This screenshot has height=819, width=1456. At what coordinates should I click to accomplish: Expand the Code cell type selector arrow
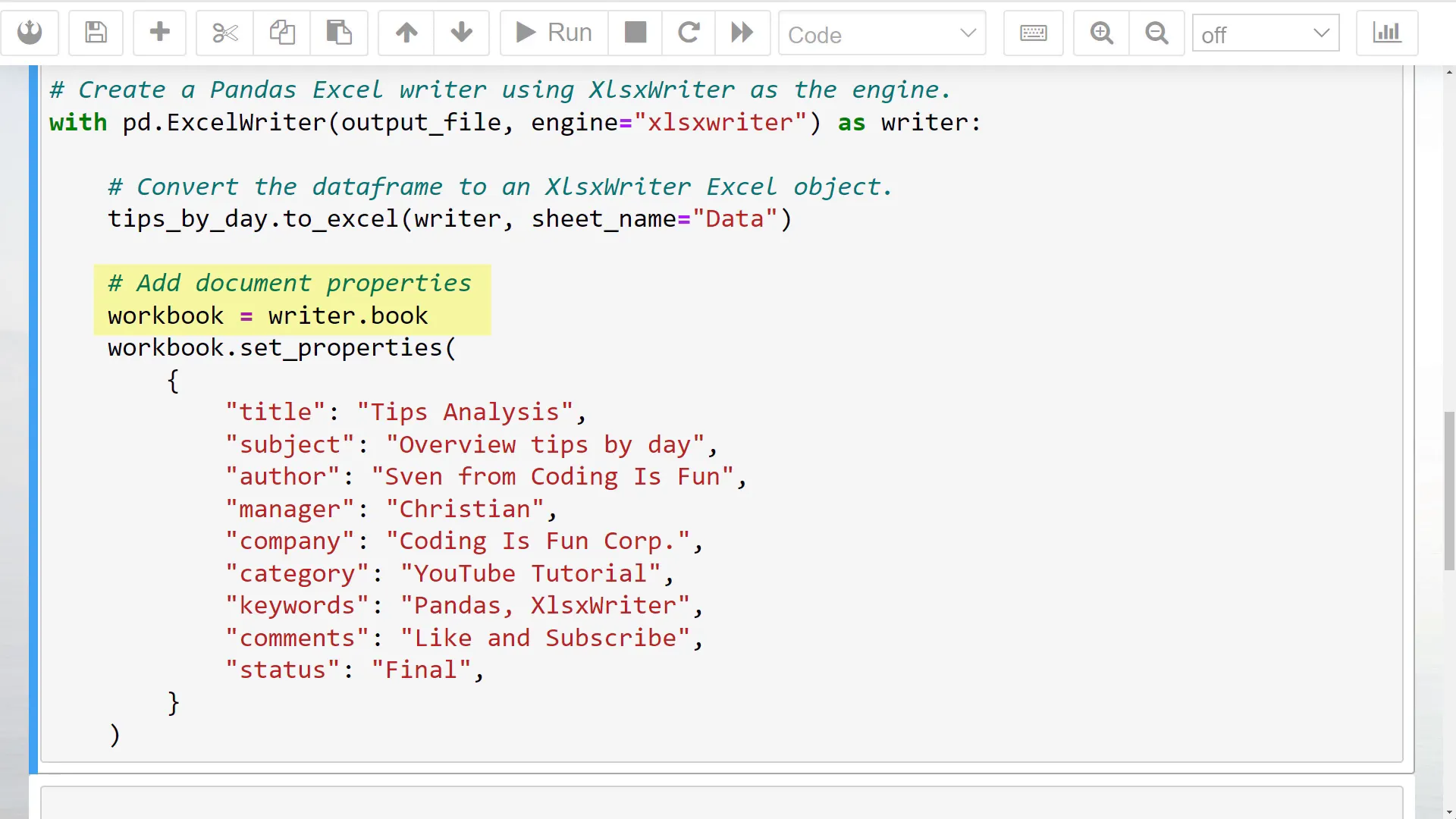968,33
